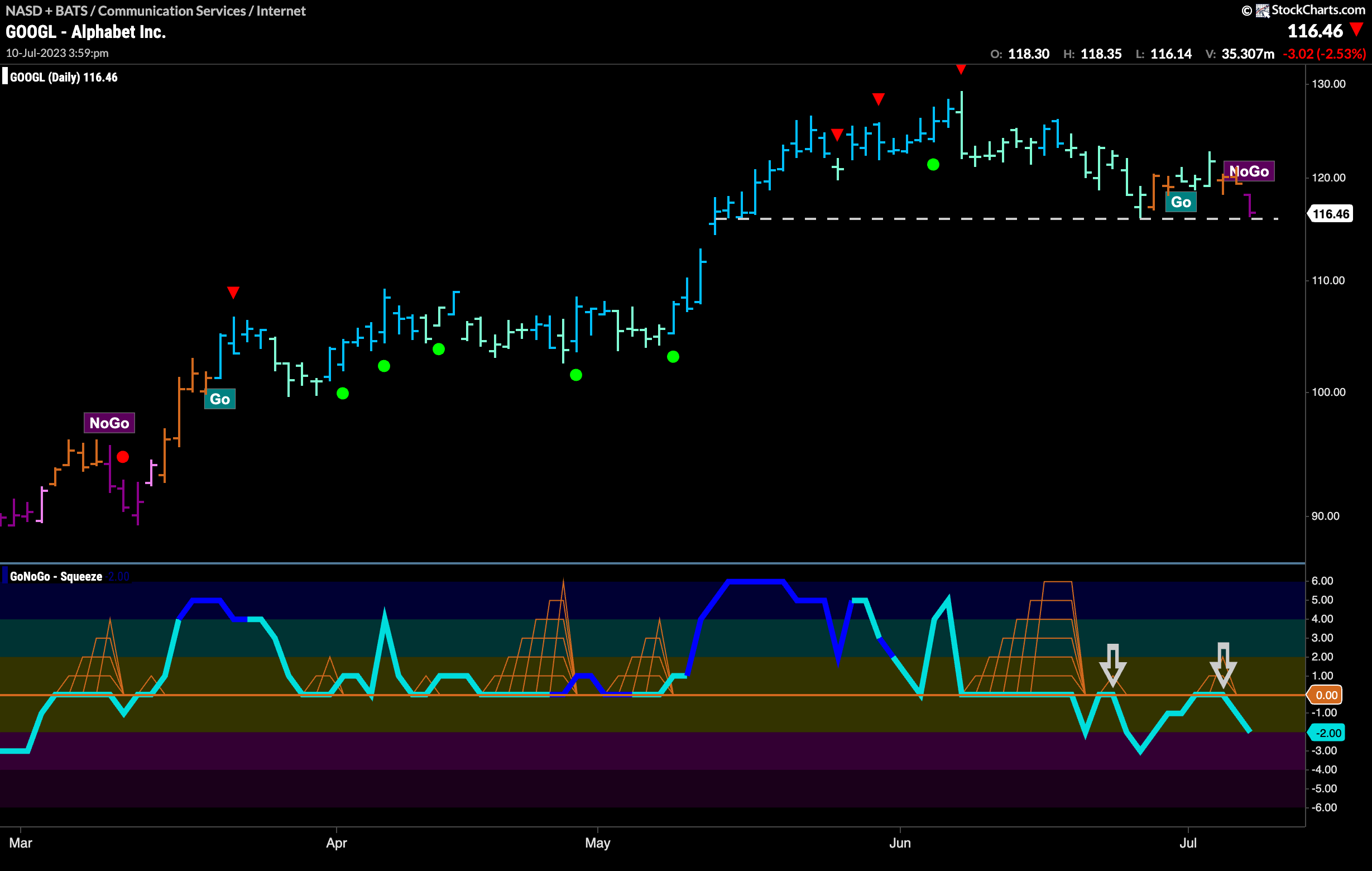The height and width of the screenshot is (871, 1372).
Task: Click the white legend marker beside GOOGL (Daily)
Action: click(5, 76)
